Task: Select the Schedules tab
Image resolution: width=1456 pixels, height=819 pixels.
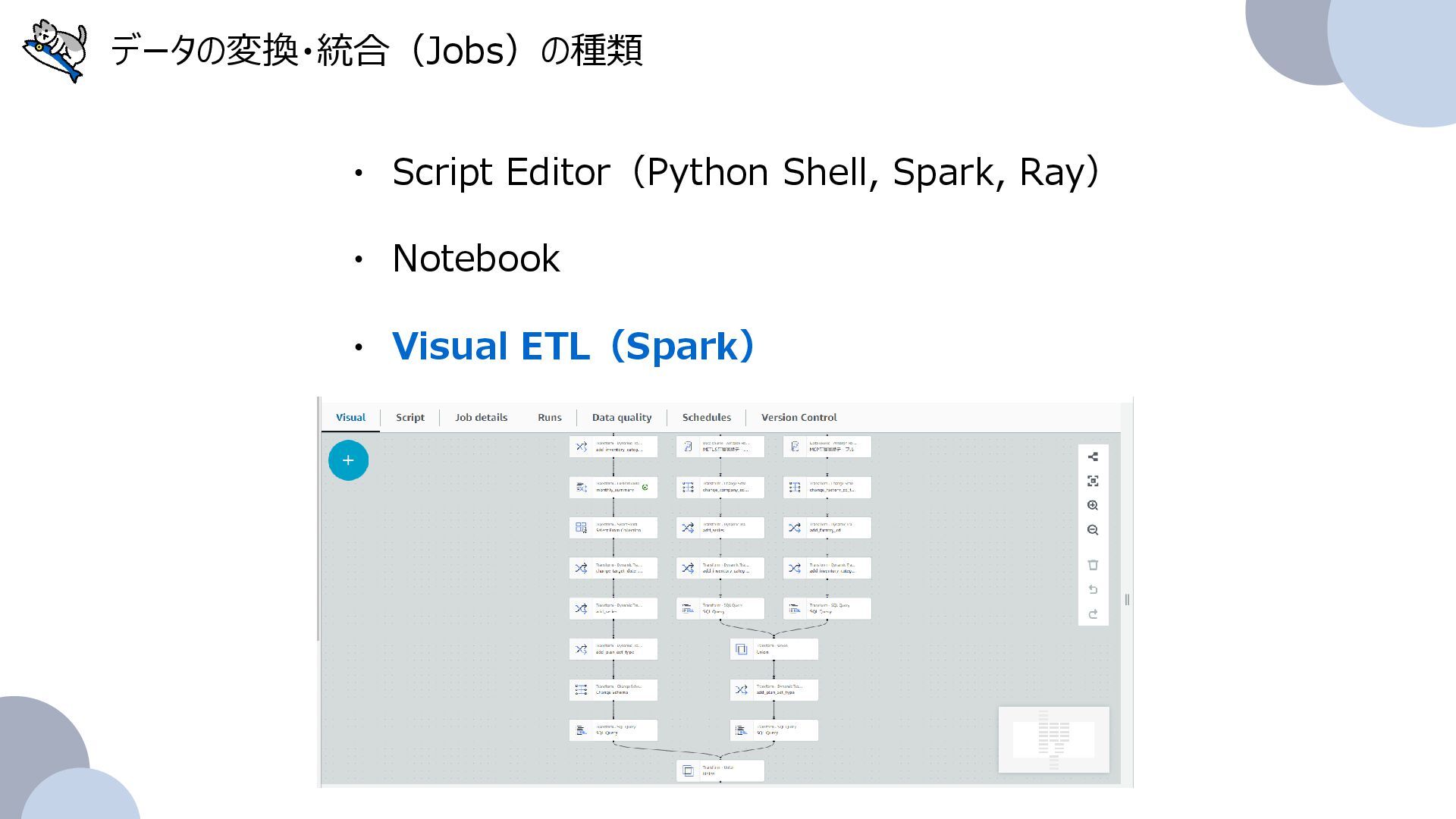Action: pos(706,417)
